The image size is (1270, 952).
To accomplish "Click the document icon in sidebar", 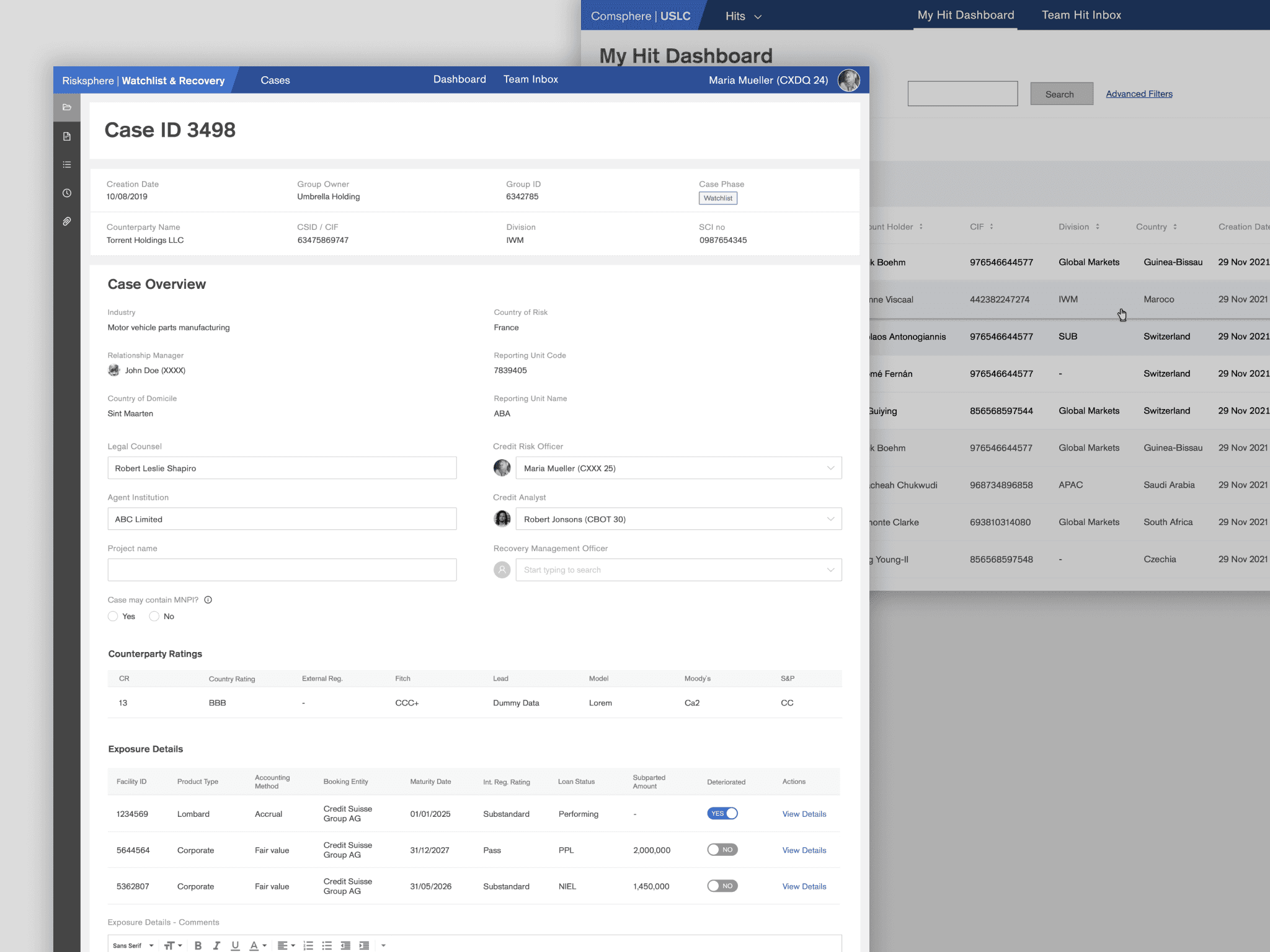I will [67, 136].
